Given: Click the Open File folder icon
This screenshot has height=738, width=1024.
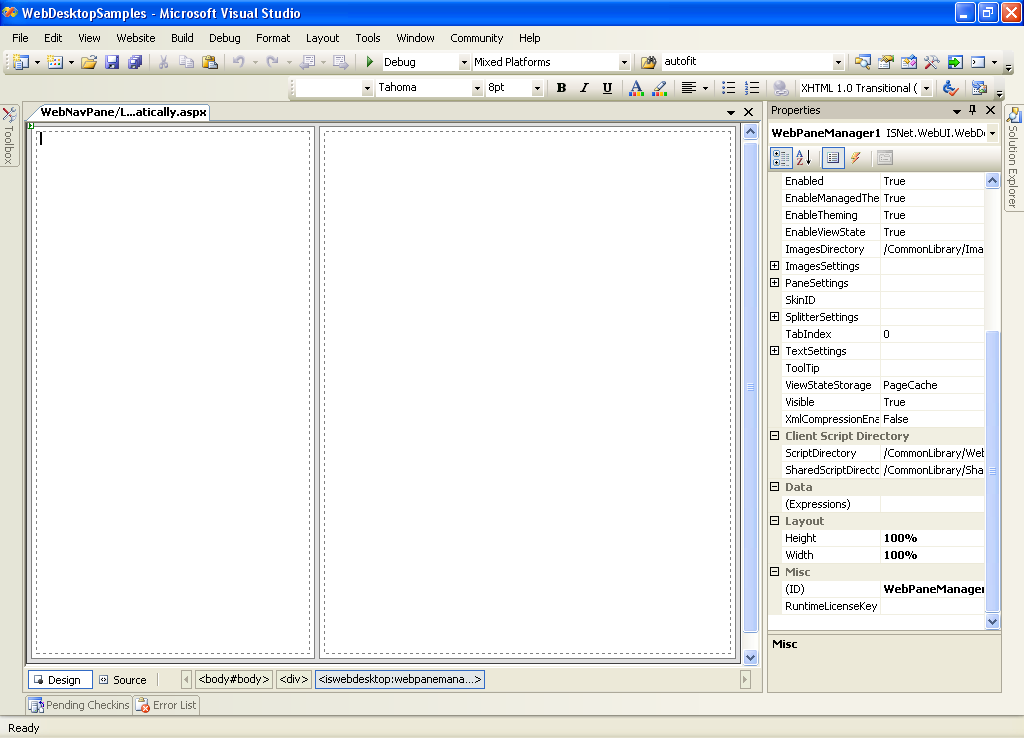Looking at the screenshot, I should 89,62.
